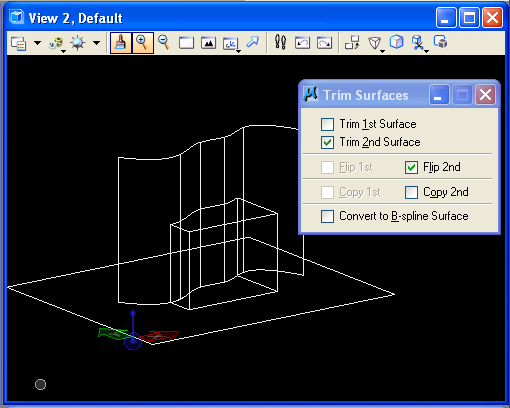Tick the Copy 2nd checkbox
Image resolution: width=510 pixels, height=408 pixels.
click(411, 192)
